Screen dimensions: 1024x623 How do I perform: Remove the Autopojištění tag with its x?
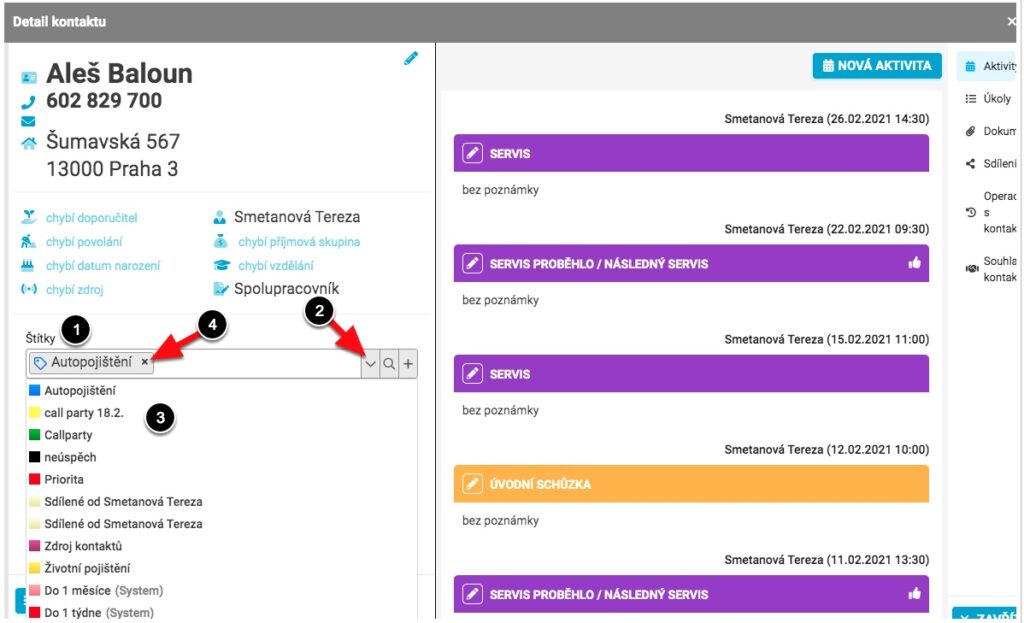click(x=145, y=361)
